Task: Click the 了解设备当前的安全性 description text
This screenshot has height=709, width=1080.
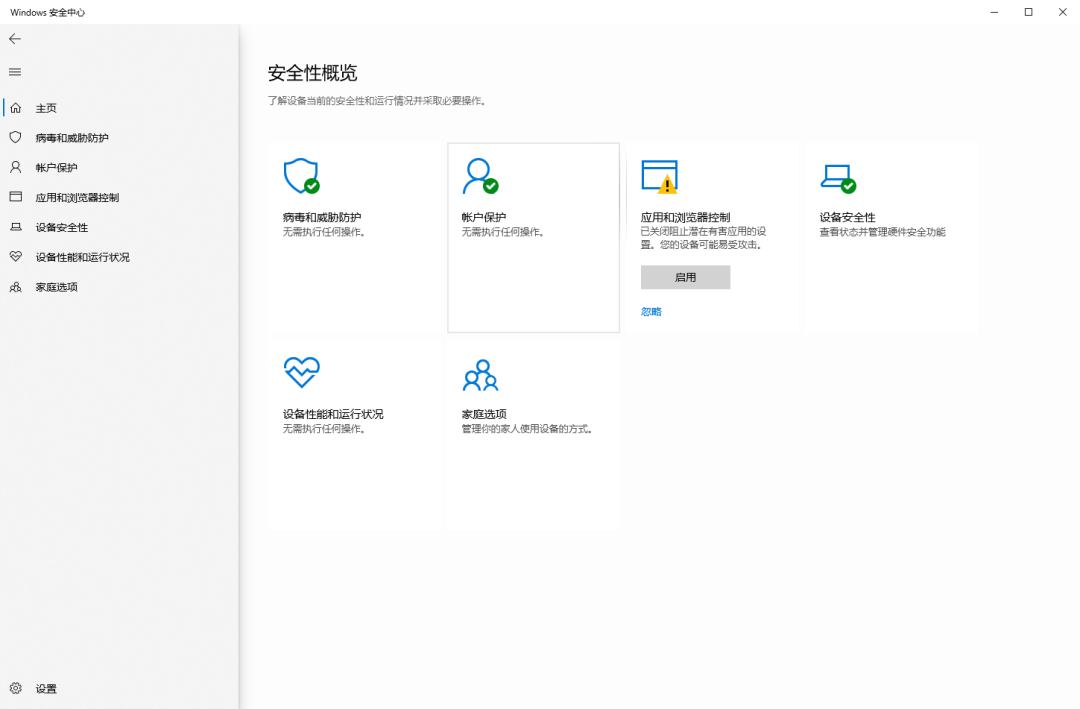Action: (x=377, y=101)
